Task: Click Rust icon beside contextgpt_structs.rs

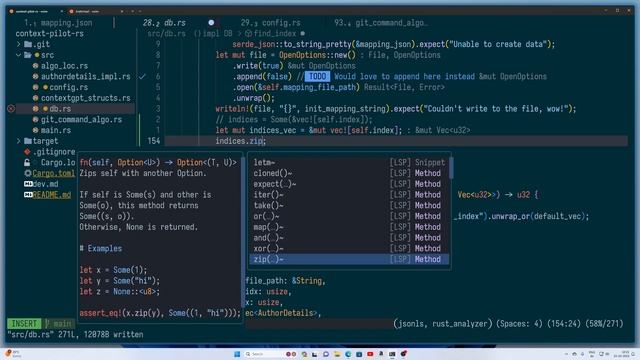Action: tap(36, 98)
